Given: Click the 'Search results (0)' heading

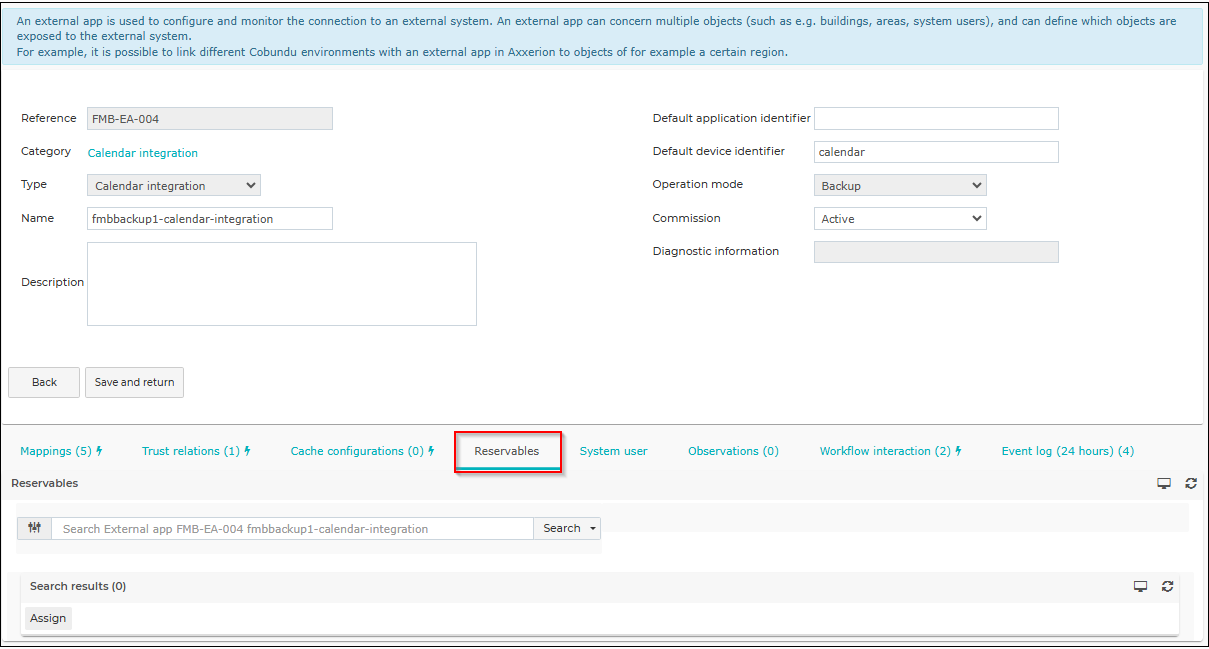Looking at the screenshot, I should [78, 586].
